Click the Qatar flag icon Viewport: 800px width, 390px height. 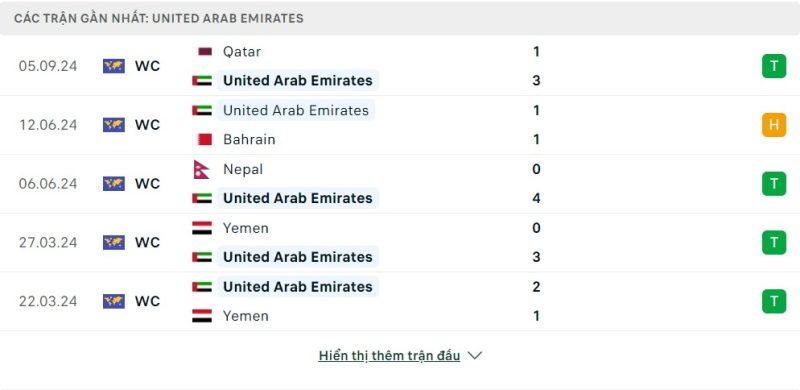pos(205,52)
